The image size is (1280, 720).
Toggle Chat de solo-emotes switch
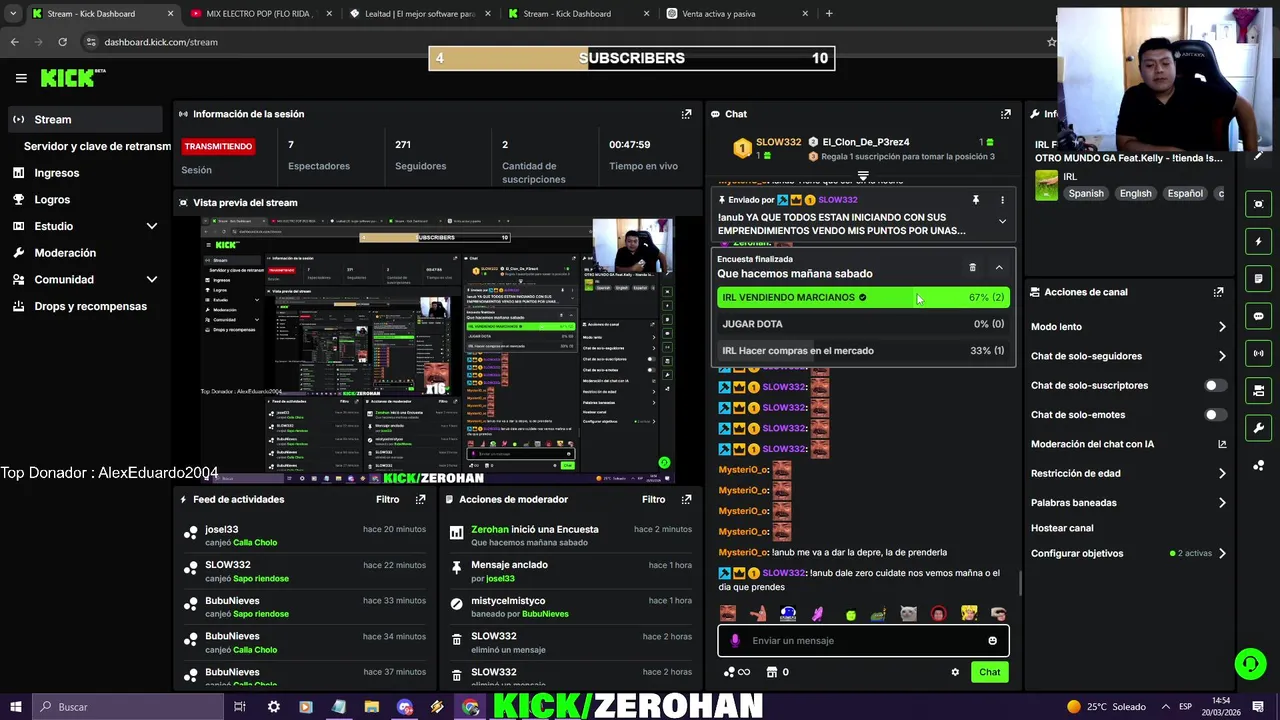pos(1215,415)
